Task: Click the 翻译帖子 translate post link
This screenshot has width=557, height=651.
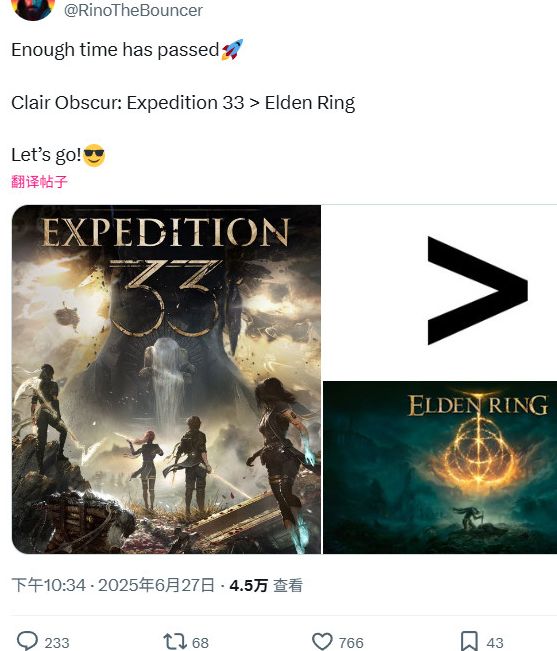Action: (39, 182)
